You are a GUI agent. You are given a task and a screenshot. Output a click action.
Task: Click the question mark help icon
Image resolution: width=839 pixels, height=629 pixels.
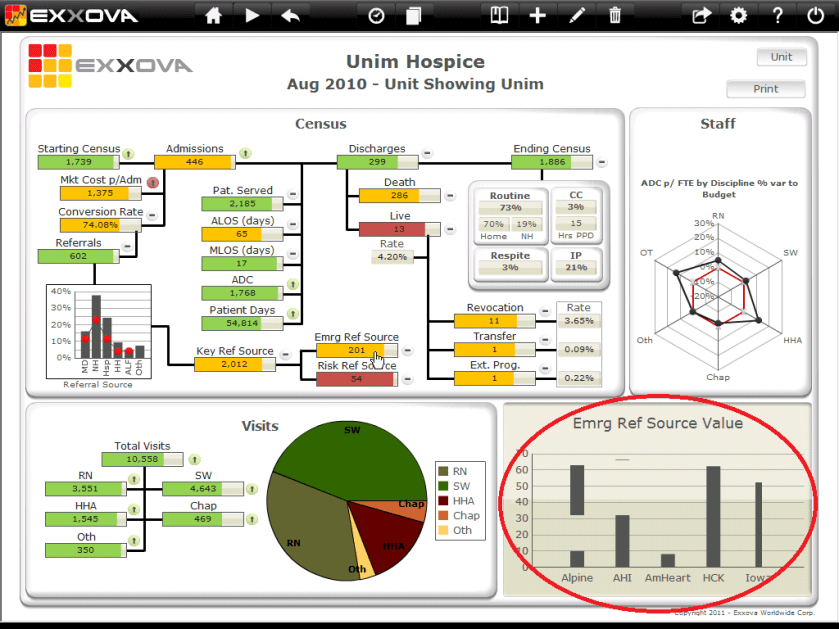click(778, 15)
